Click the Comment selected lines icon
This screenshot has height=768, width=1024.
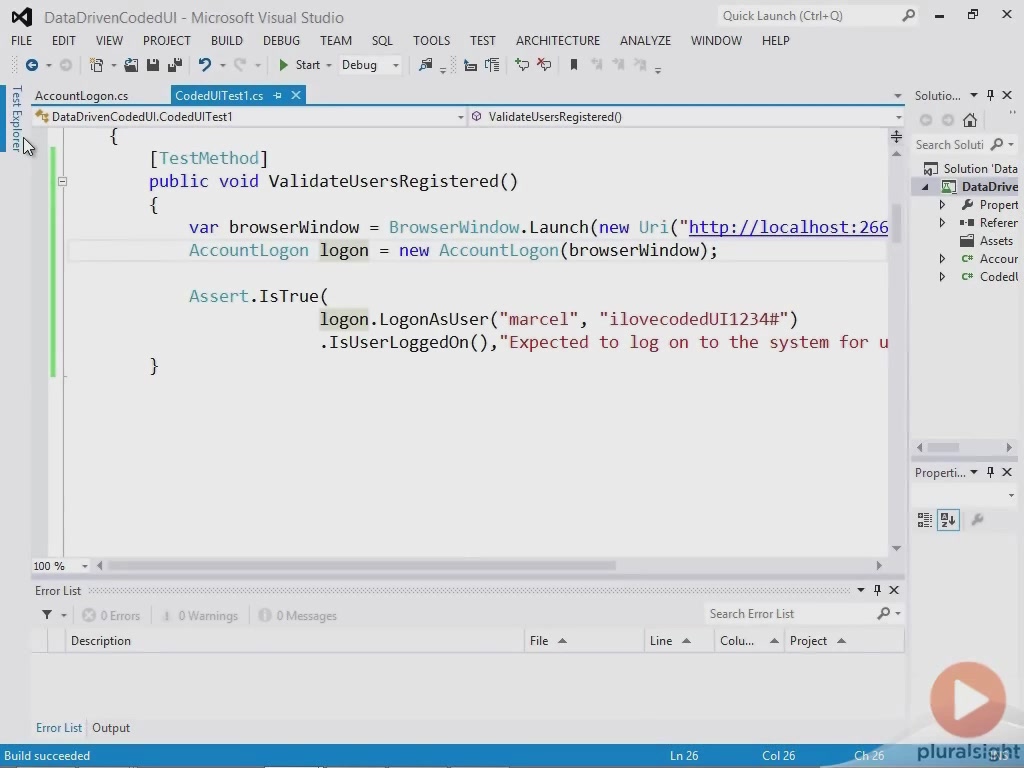[522, 65]
